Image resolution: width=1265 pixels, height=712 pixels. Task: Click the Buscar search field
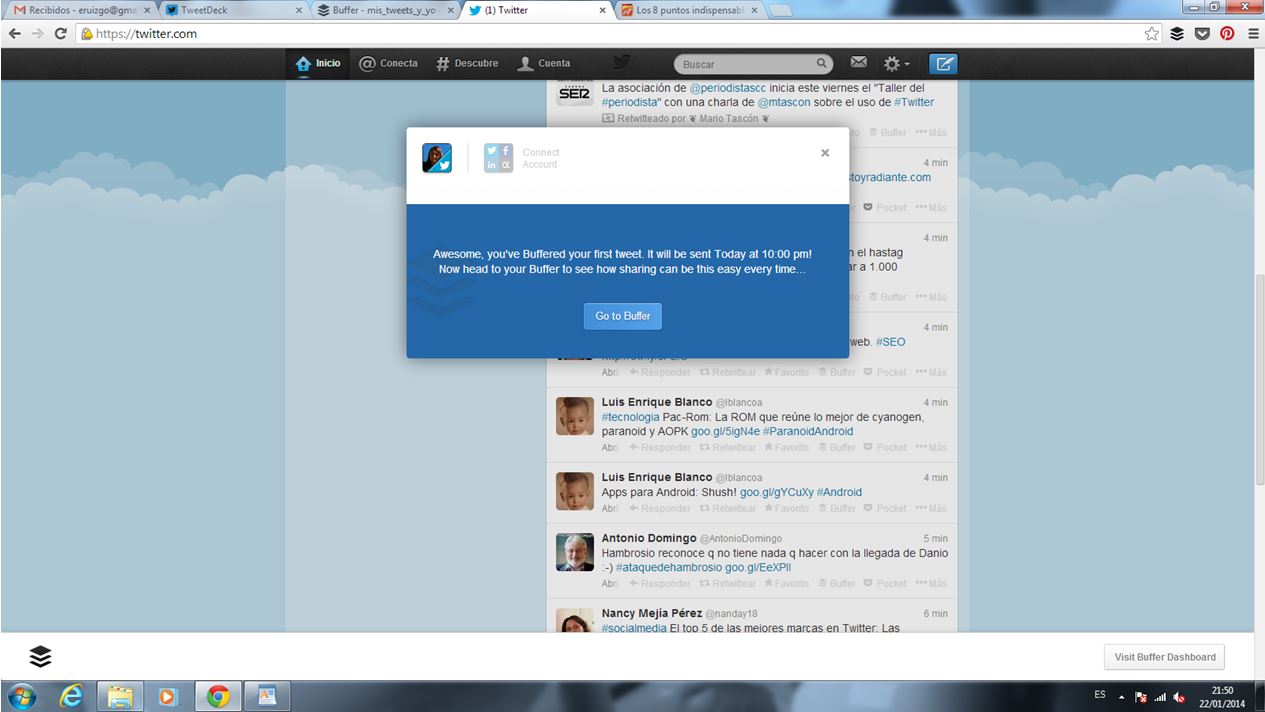point(752,64)
